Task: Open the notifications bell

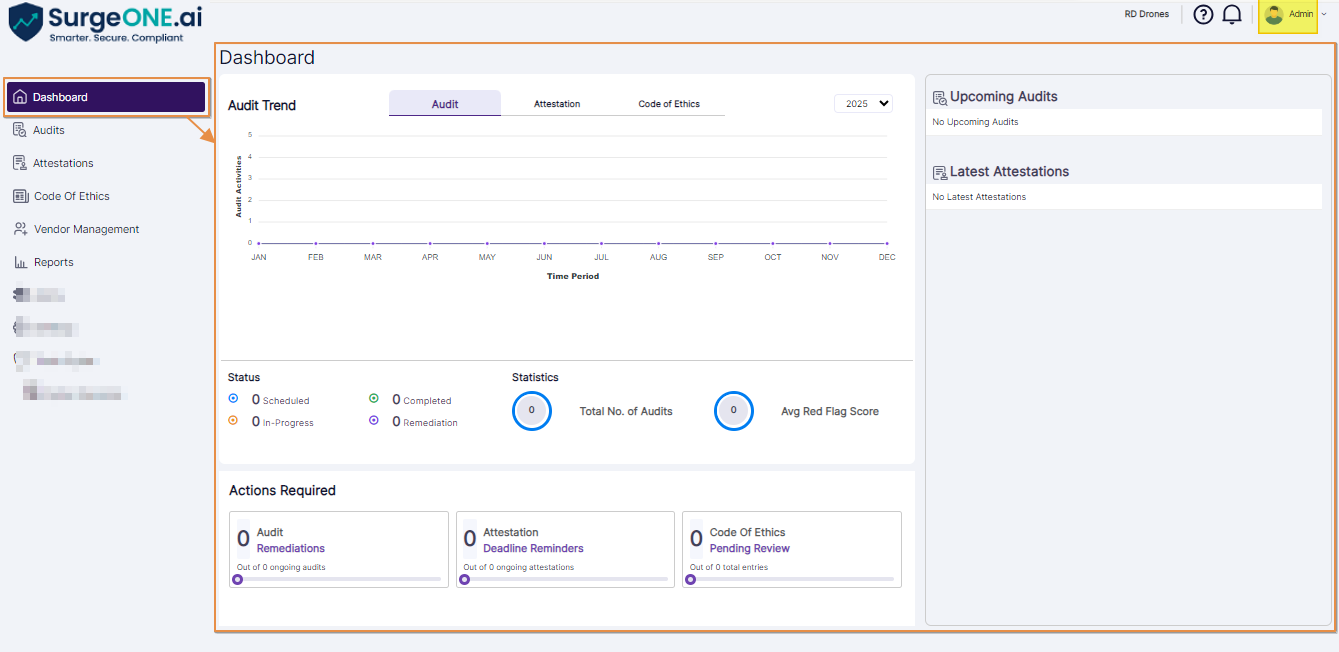Action: (x=1232, y=14)
